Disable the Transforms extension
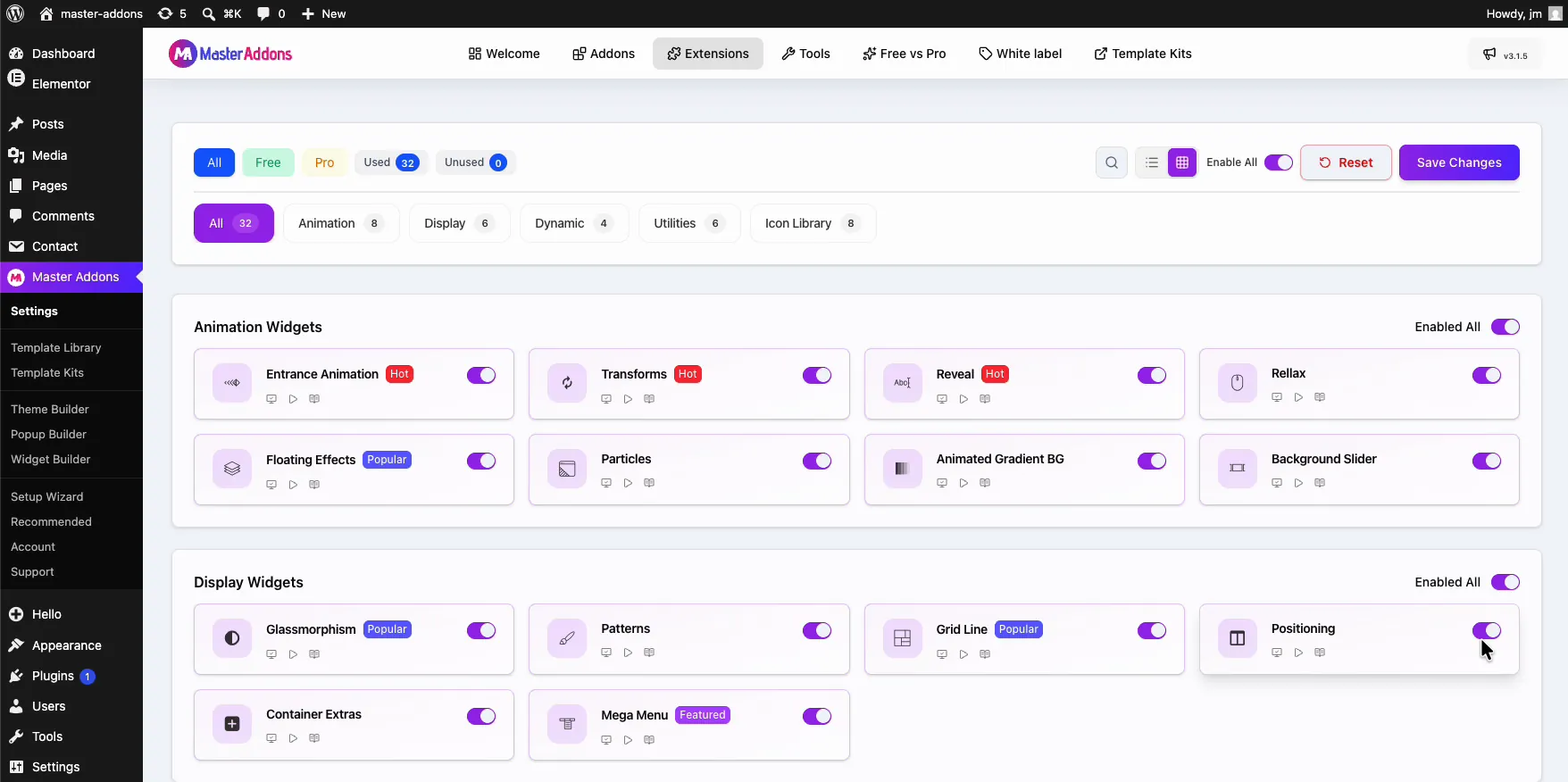Screen dimensions: 1568x782 pos(817,375)
